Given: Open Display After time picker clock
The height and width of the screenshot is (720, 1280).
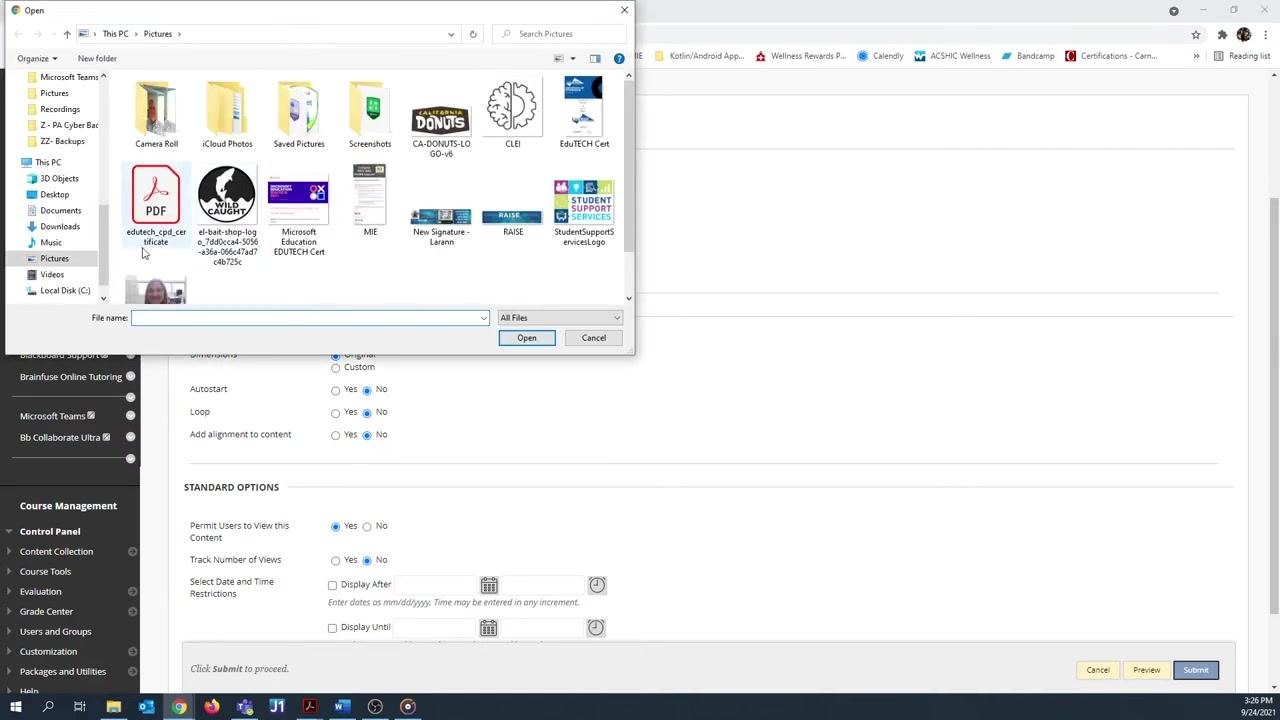Looking at the screenshot, I should pyautogui.click(x=597, y=585).
